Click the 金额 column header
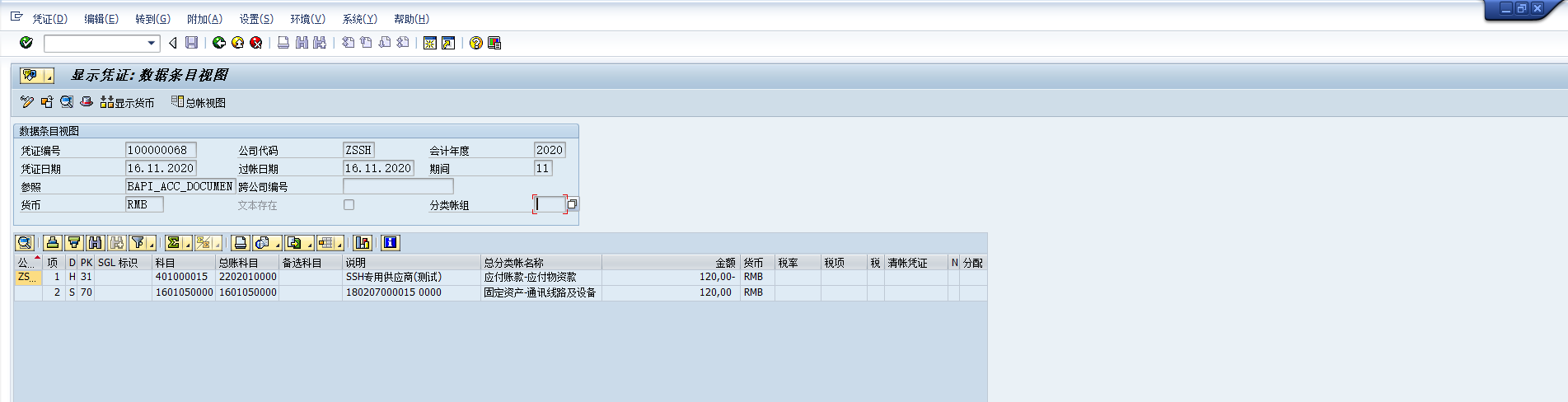Screen dimensions: 1568x402 point(671,263)
